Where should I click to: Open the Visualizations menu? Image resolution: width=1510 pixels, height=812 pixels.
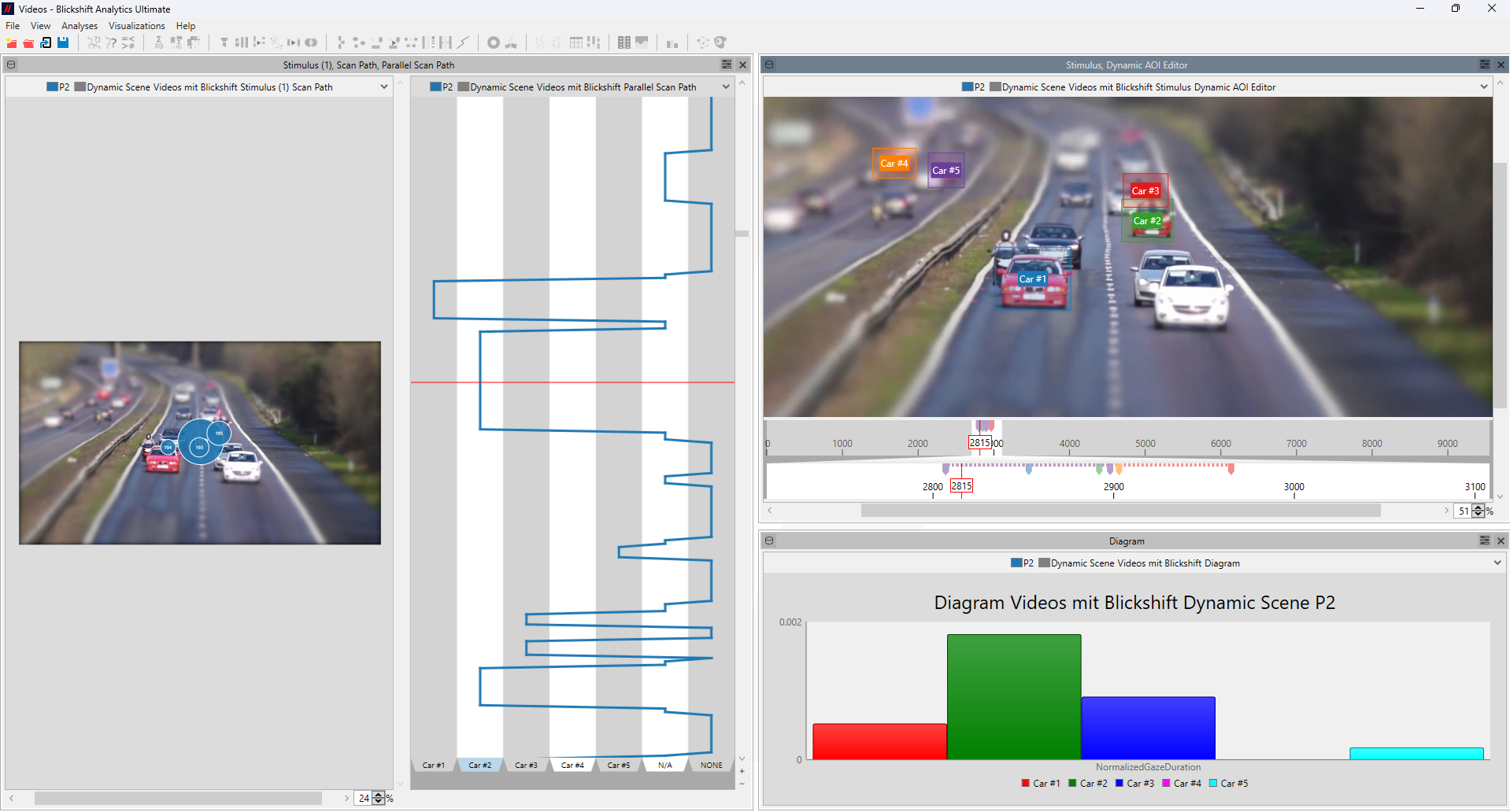click(136, 26)
